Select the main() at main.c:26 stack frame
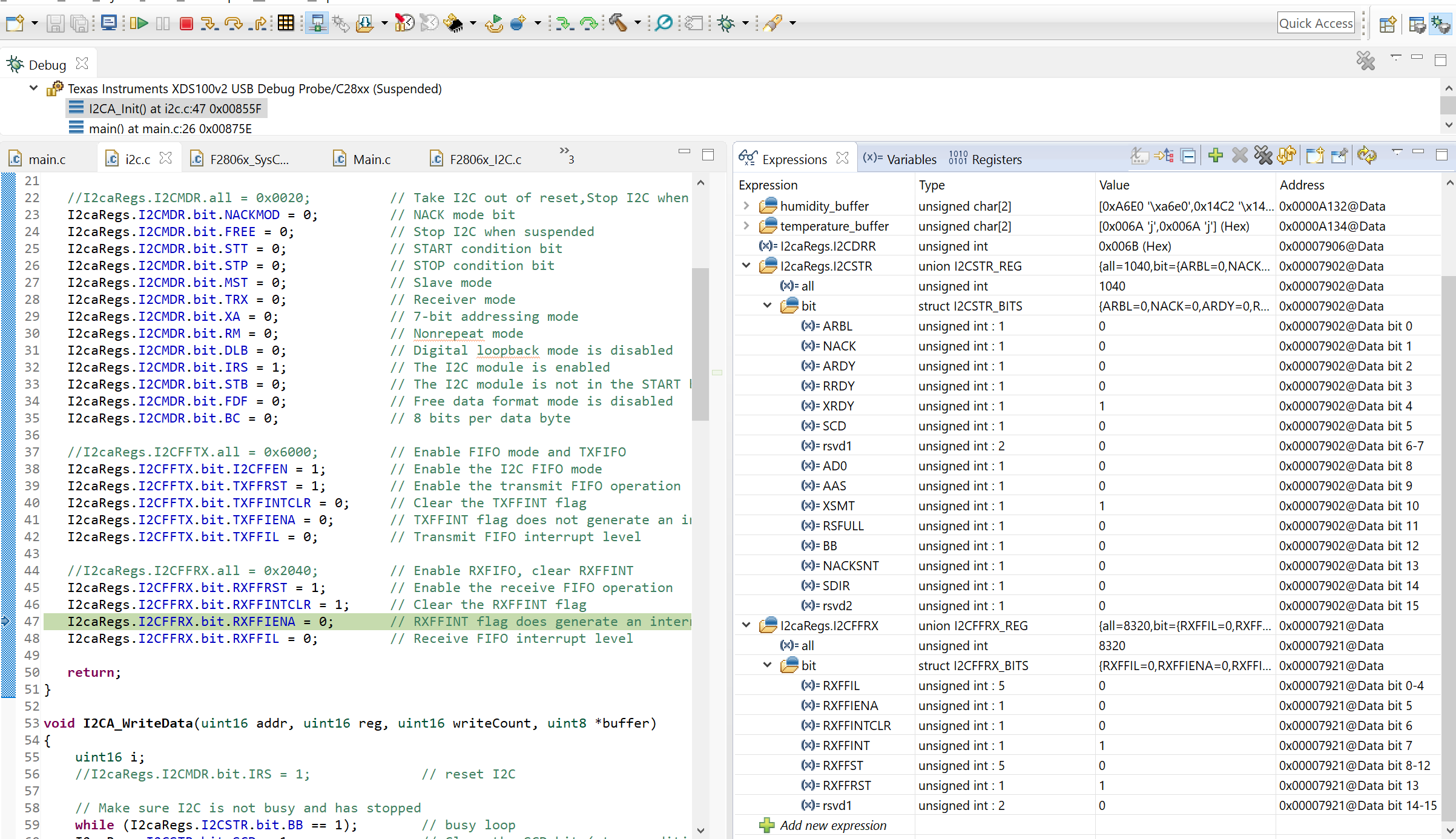The width and height of the screenshot is (1456, 839). (170, 128)
